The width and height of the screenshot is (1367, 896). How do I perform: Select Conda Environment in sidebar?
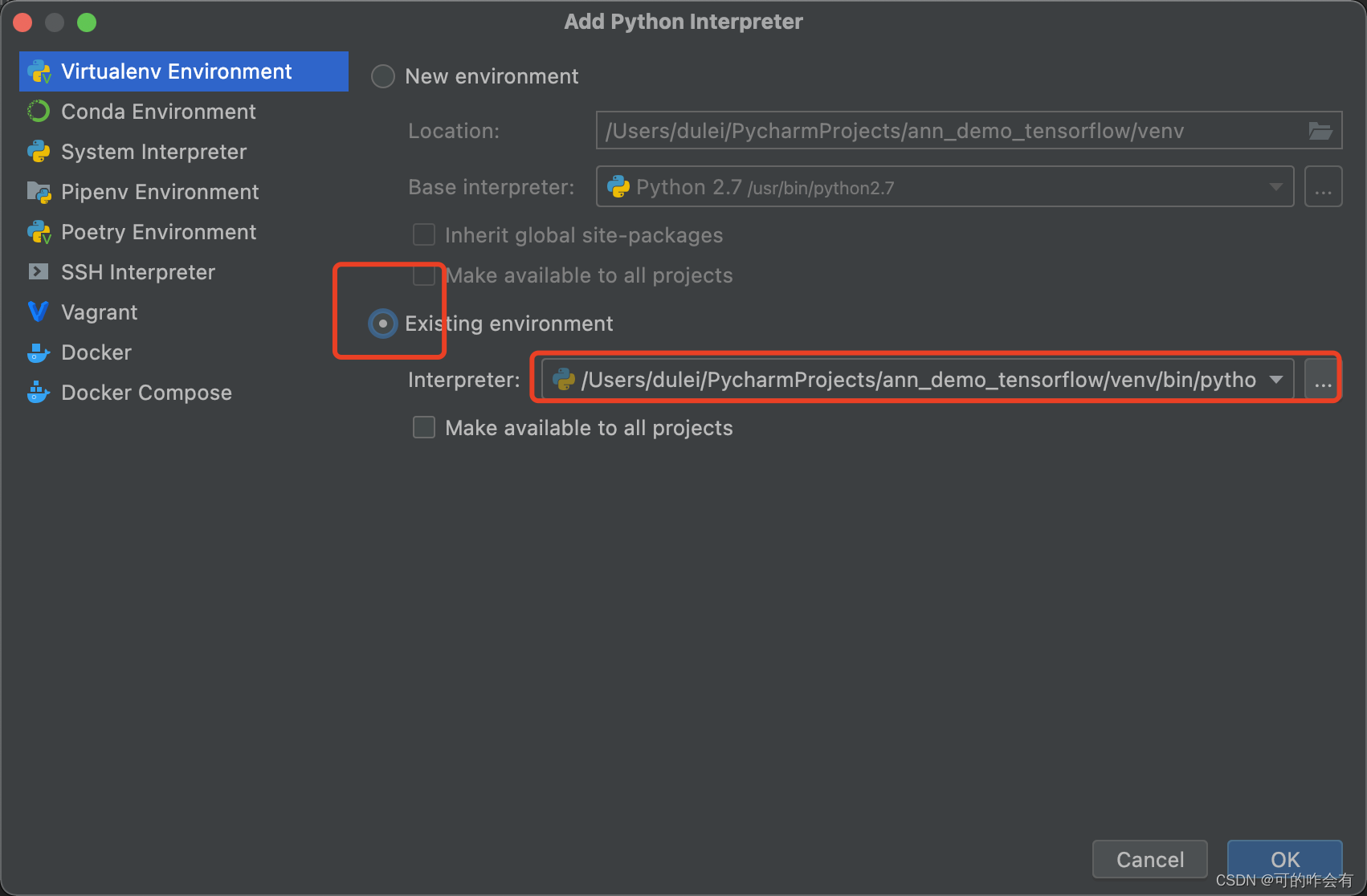pyautogui.click(x=184, y=112)
